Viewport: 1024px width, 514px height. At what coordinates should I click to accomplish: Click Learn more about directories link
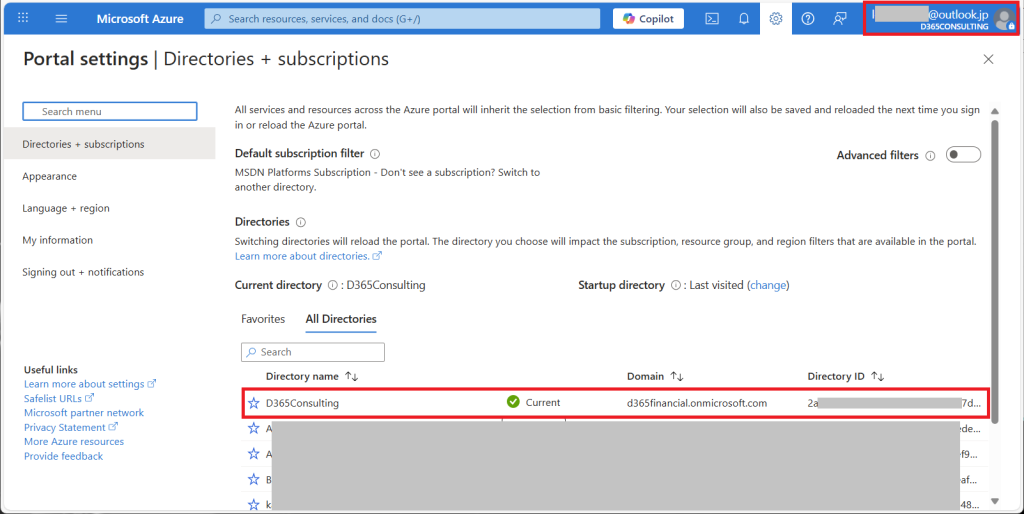pos(303,257)
